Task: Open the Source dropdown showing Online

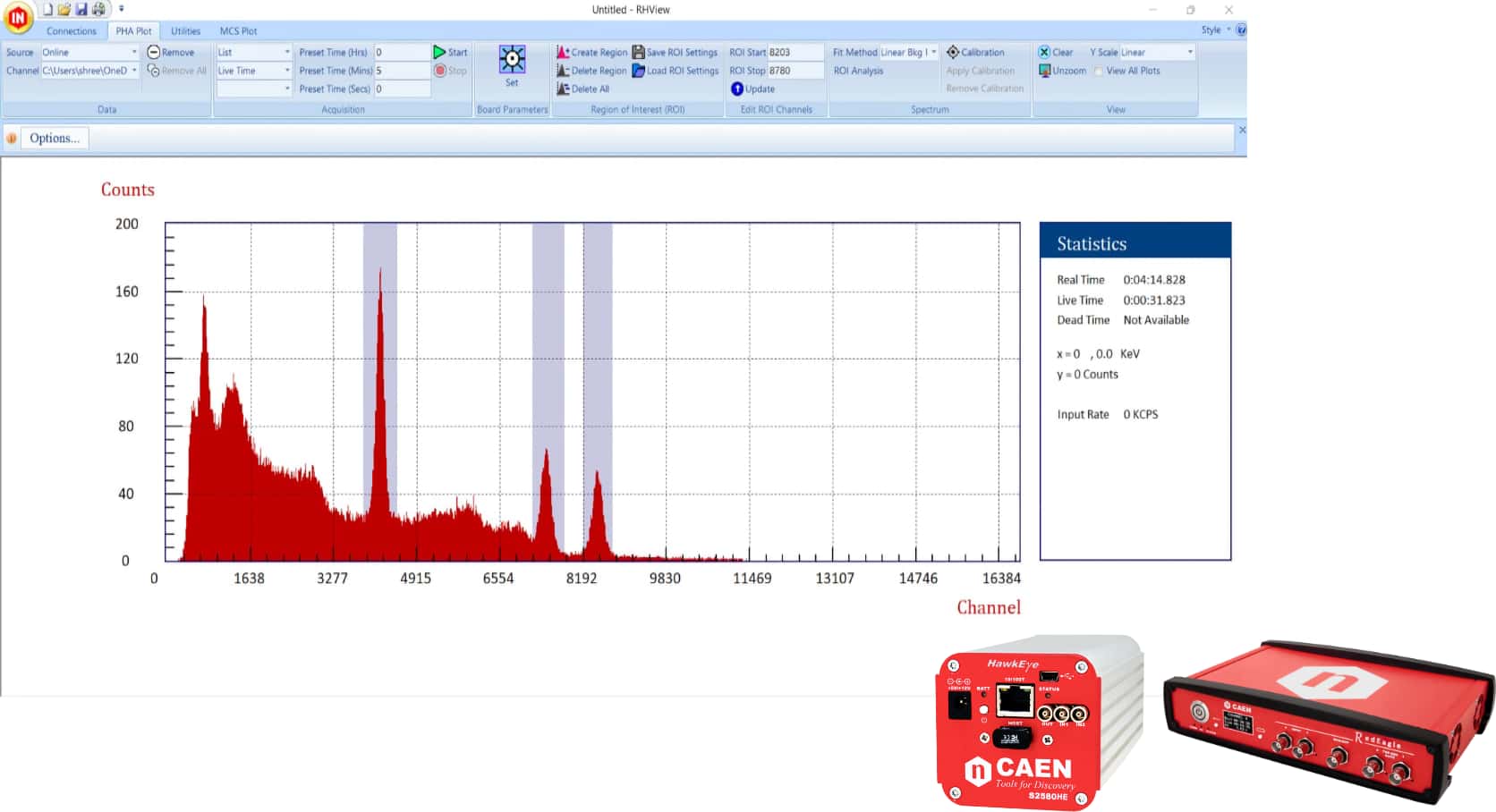Action: (x=89, y=52)
